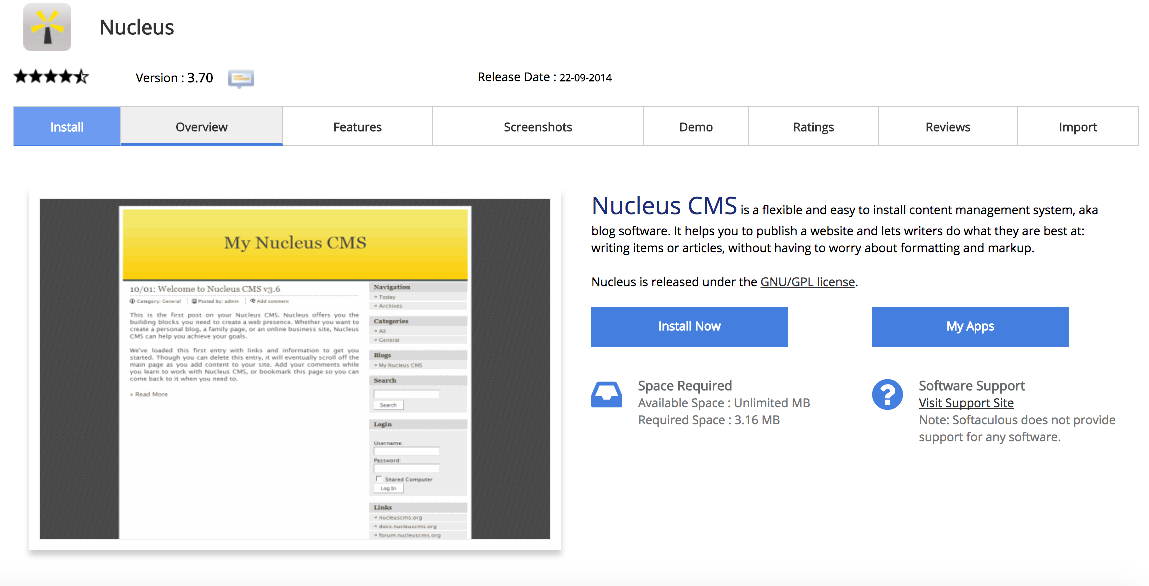Click the Install Now button
Screen dimensions: 1149x586
[x=690, y=327]
